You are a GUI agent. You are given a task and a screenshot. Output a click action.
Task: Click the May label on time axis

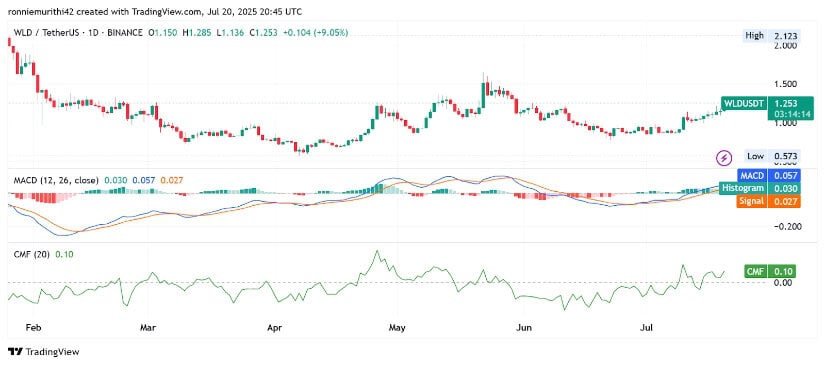click(397, 328)
